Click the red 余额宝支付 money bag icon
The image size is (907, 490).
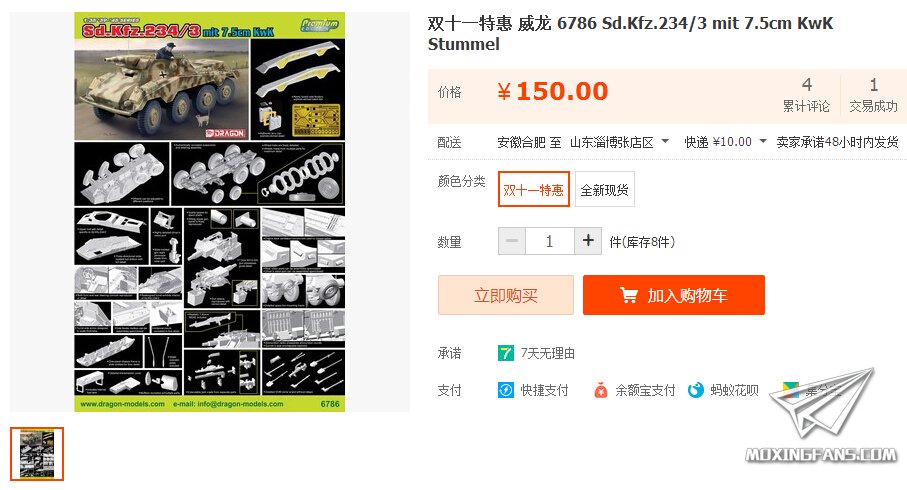point(601,390)
